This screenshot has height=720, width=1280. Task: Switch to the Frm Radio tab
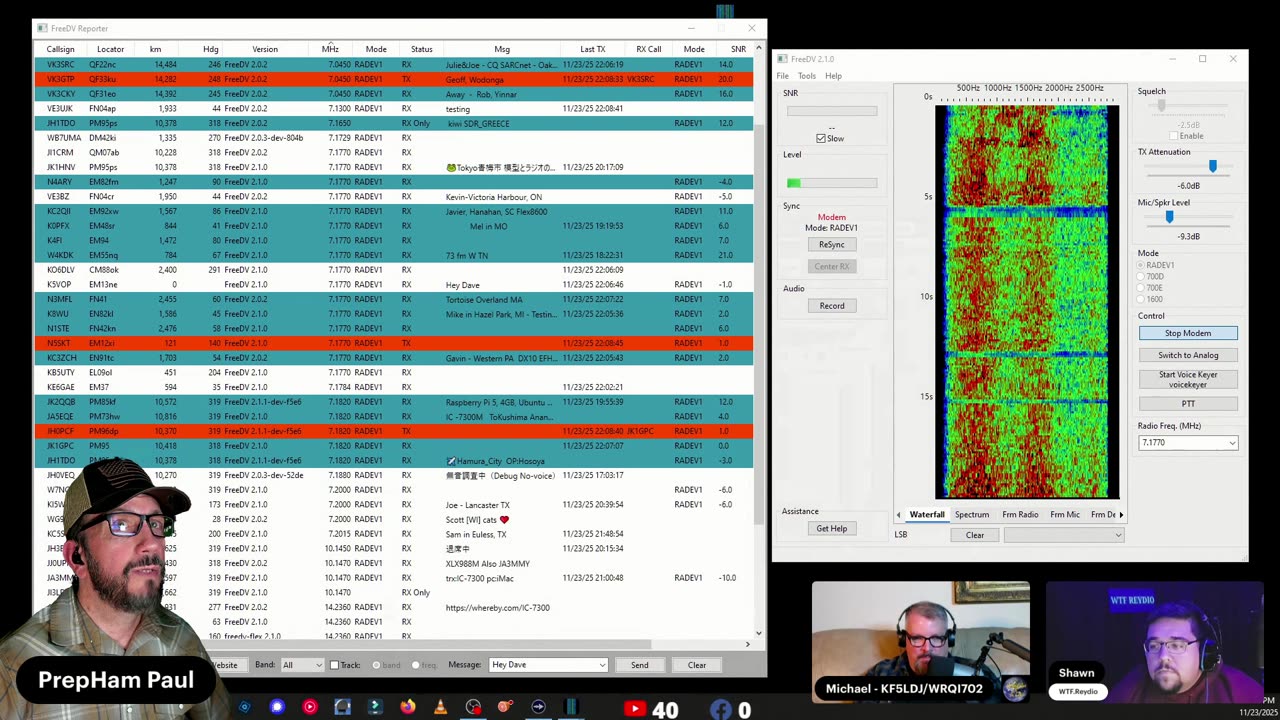[x=1020, y=515]
